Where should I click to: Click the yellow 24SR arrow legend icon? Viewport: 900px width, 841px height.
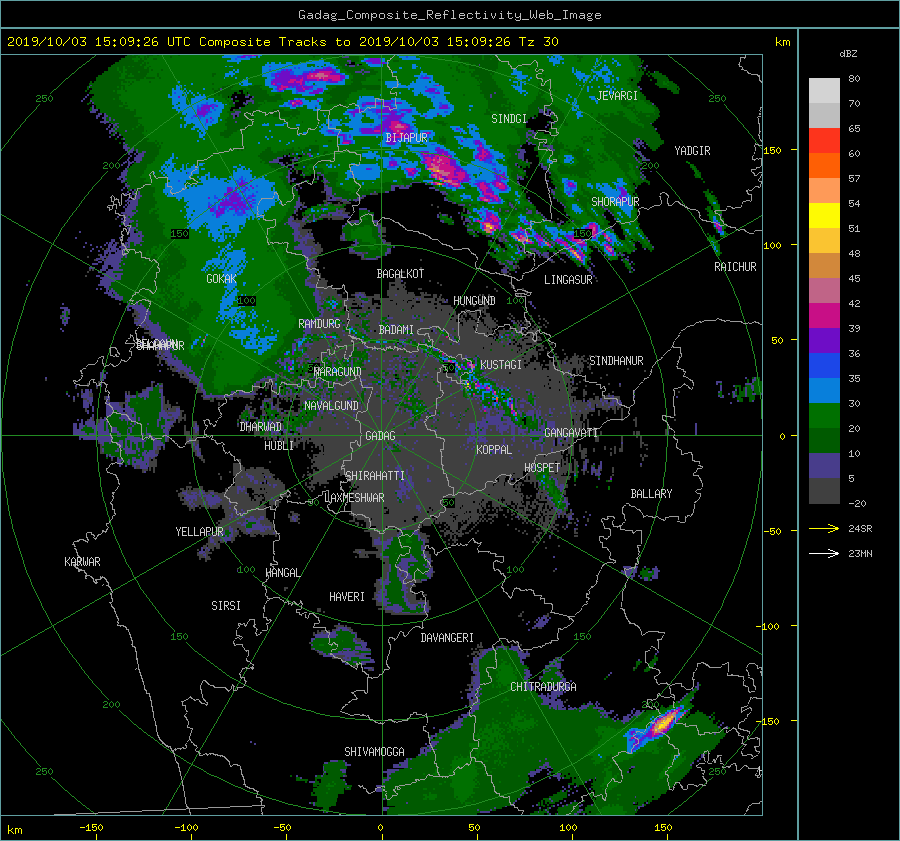pos(824,529)
